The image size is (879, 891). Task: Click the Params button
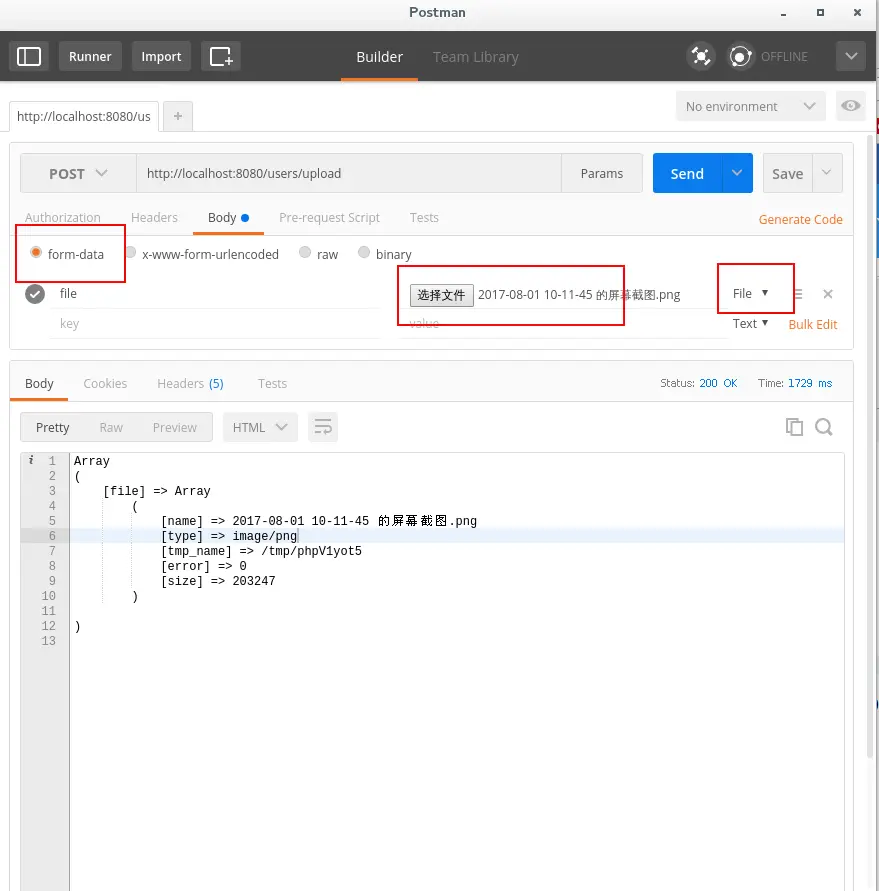tap(602, 173)
